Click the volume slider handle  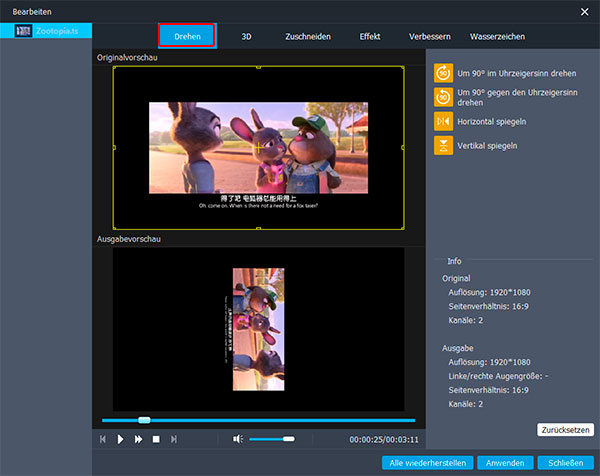(289, 439)
